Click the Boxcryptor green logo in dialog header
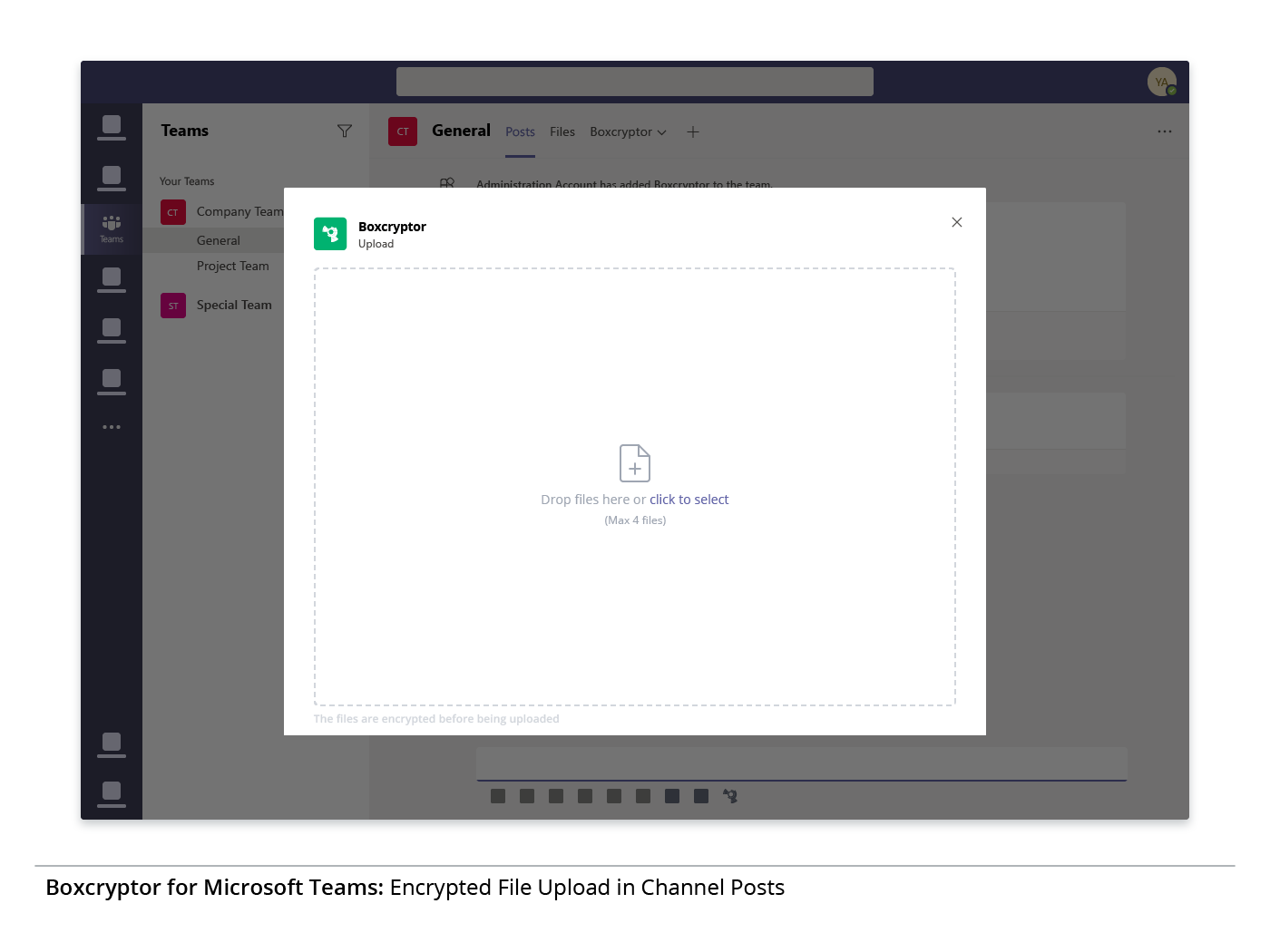1270x952 pixels. [x=330, y=234]
